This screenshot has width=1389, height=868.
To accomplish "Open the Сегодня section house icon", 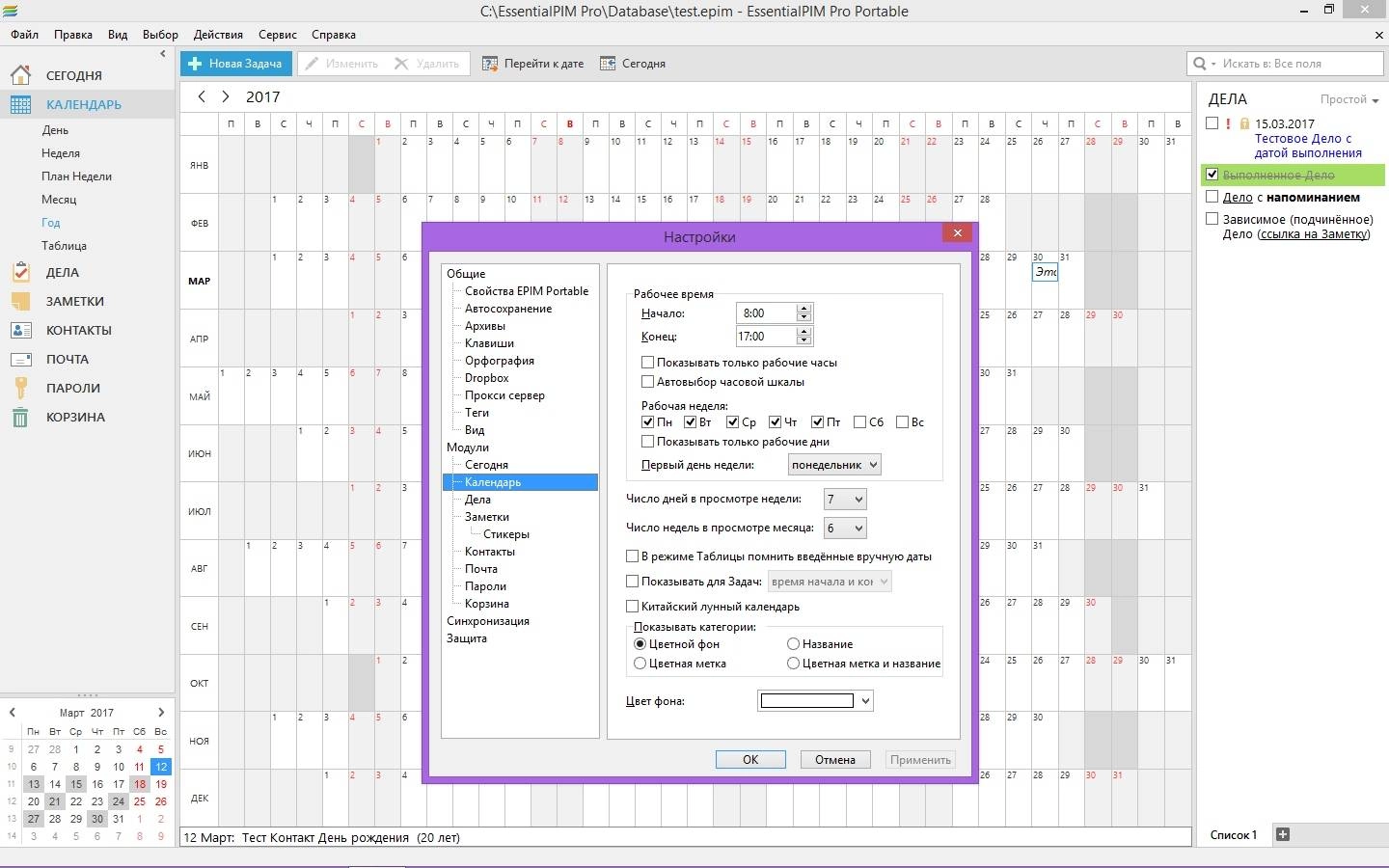I will (20, 75).
